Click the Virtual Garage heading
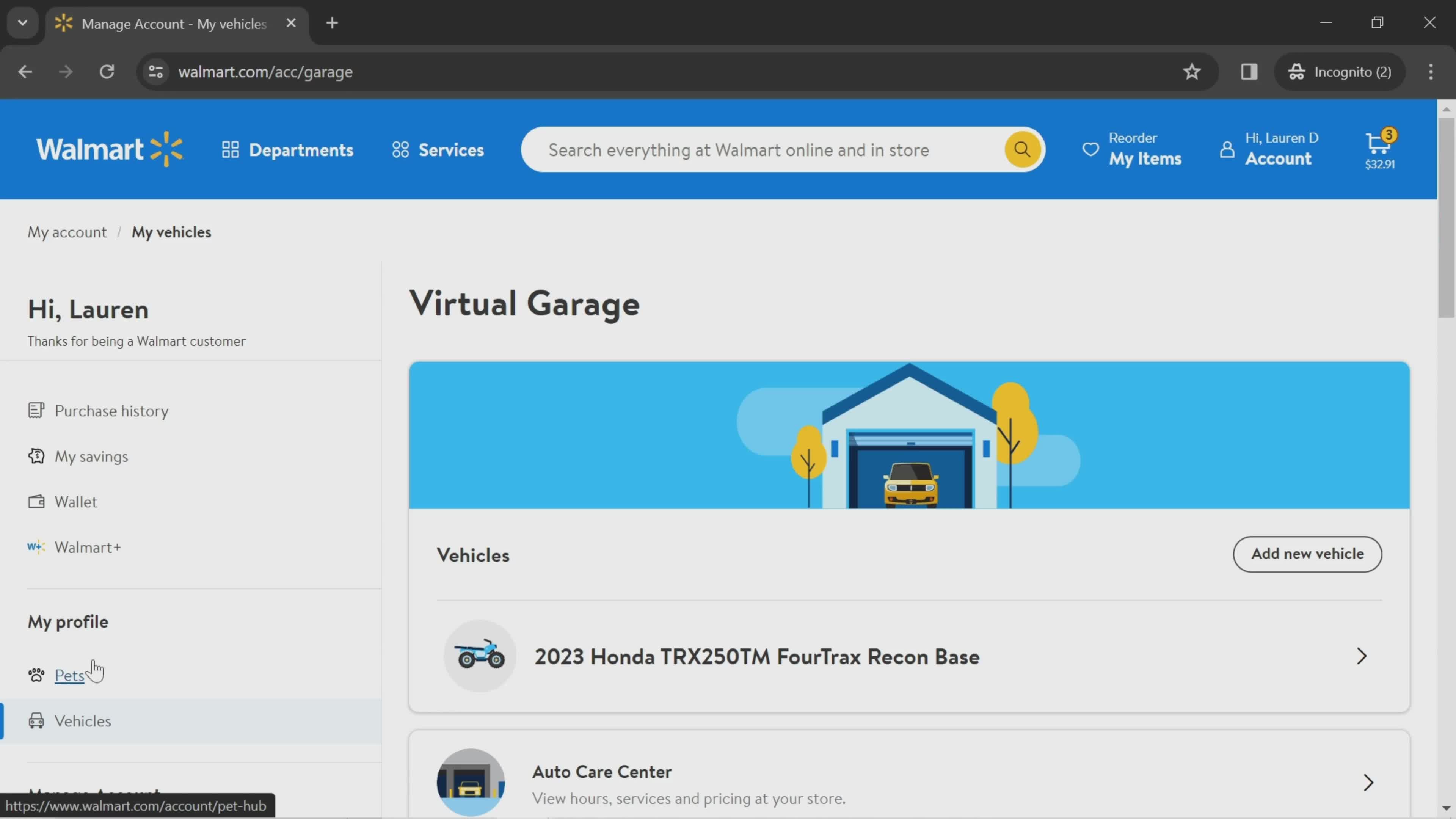Image resolution: width=1456 pixels, height=819 pixels. pos(524,304)
